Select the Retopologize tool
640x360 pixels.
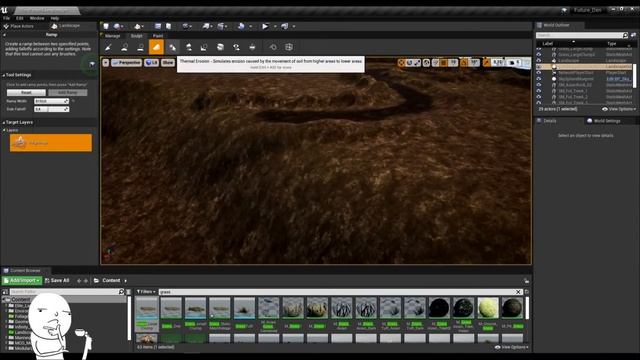220,47
